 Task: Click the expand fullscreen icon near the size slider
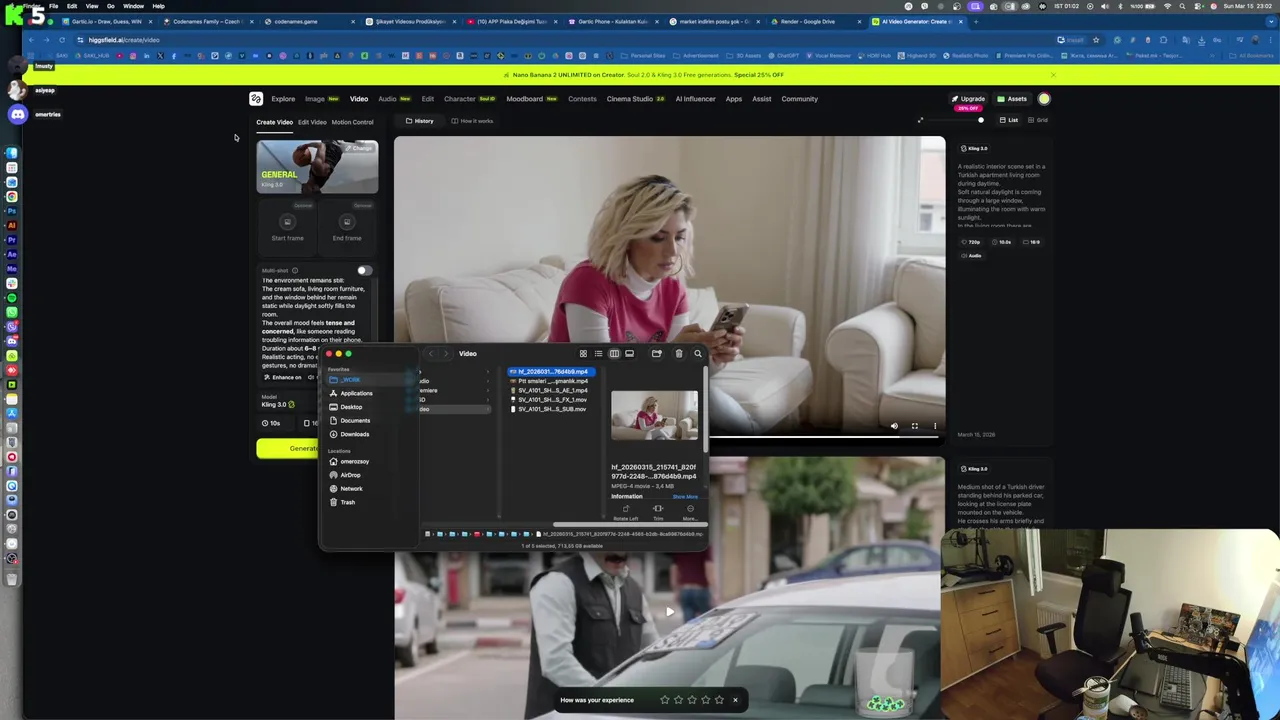(x=920, y=120)
